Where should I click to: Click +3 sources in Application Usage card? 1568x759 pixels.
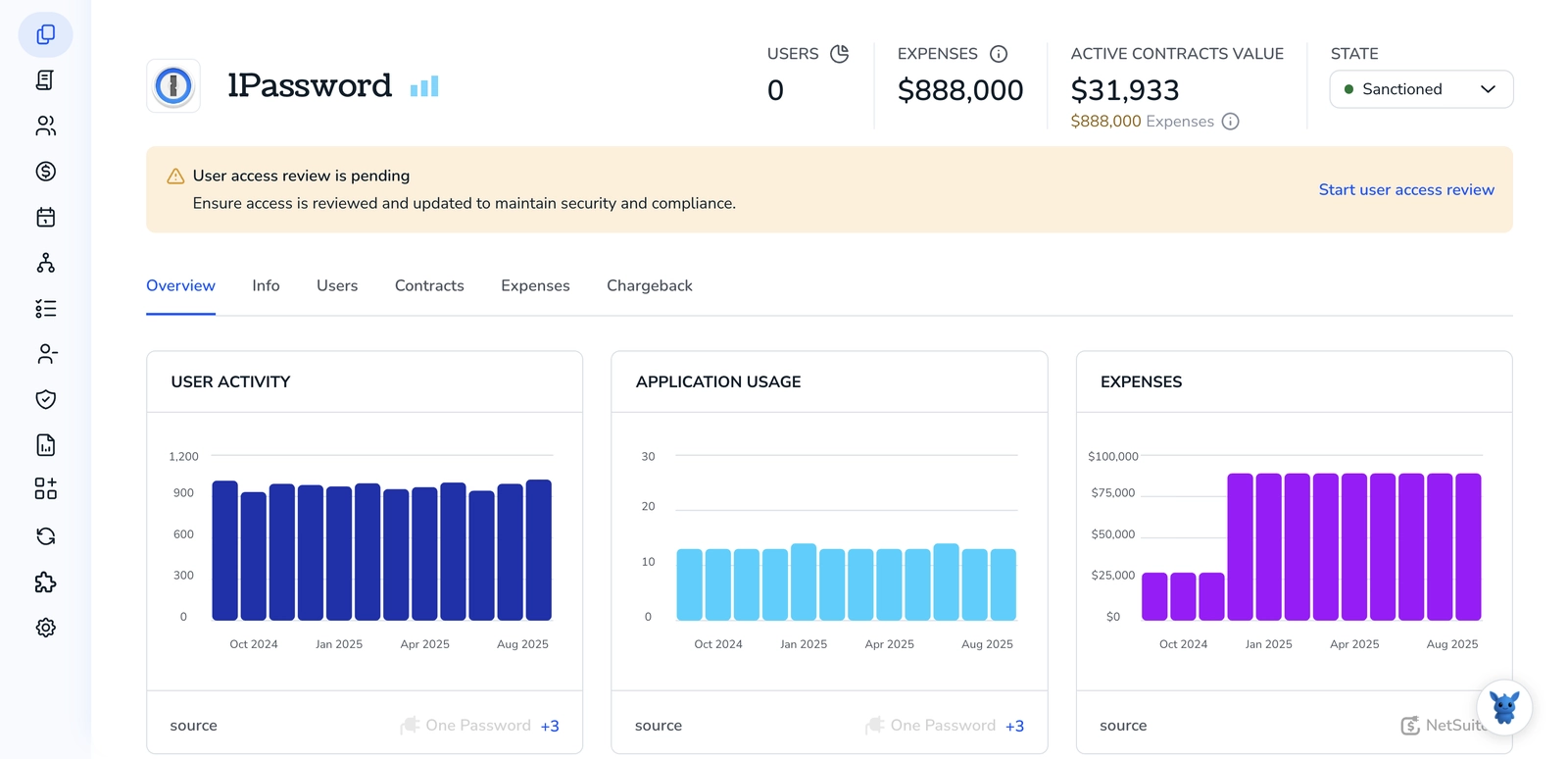1014,727
